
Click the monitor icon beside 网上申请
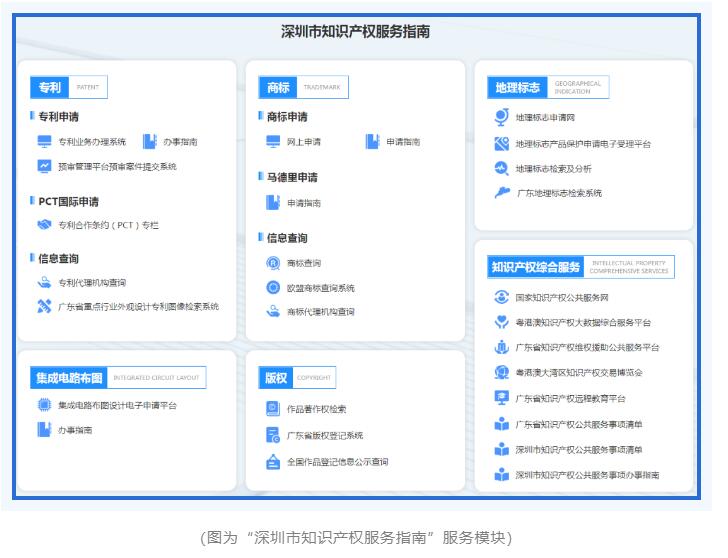click(273, 142)
